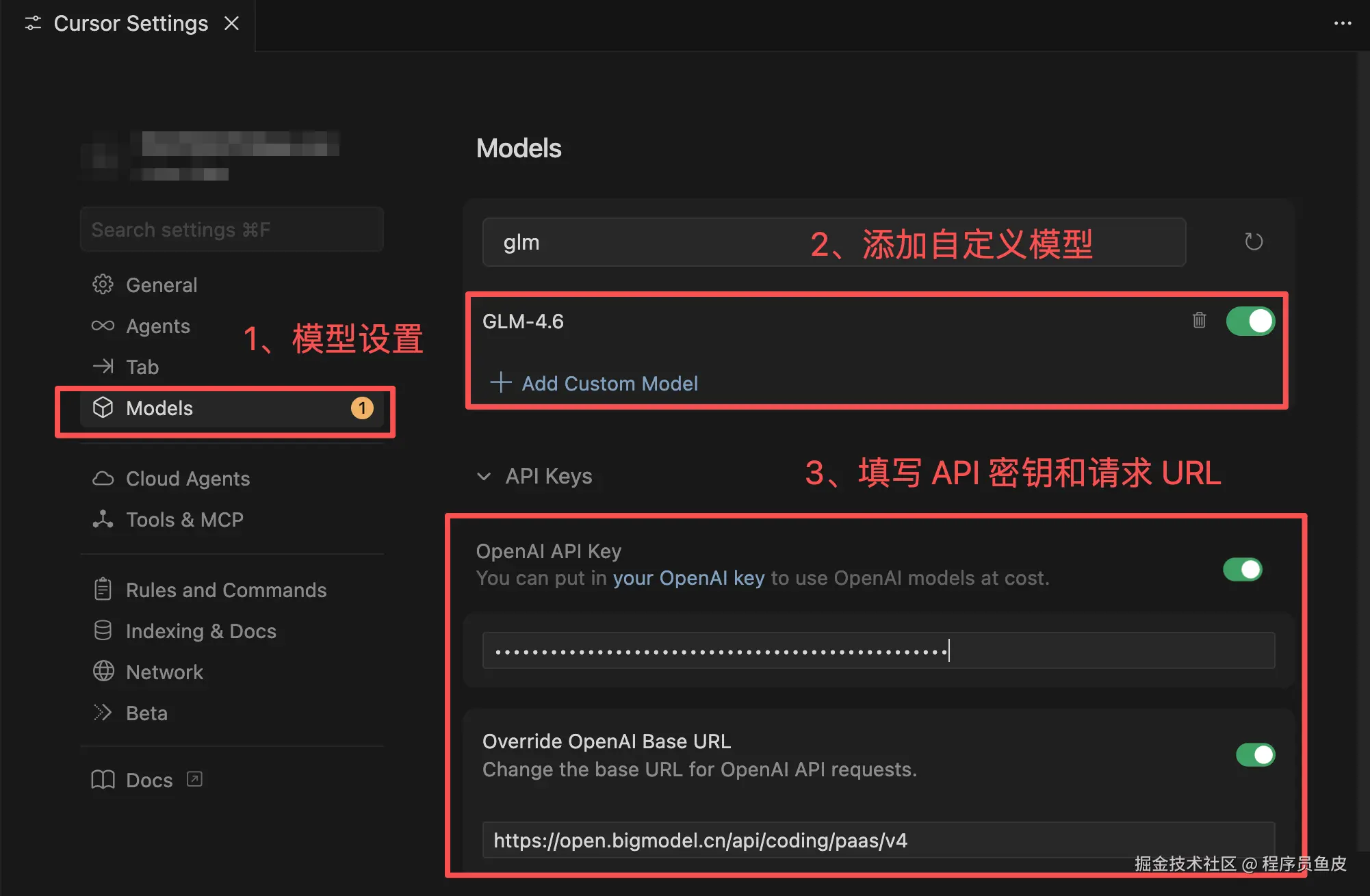Open the 'your OpenAI key' link

point(688,578)
